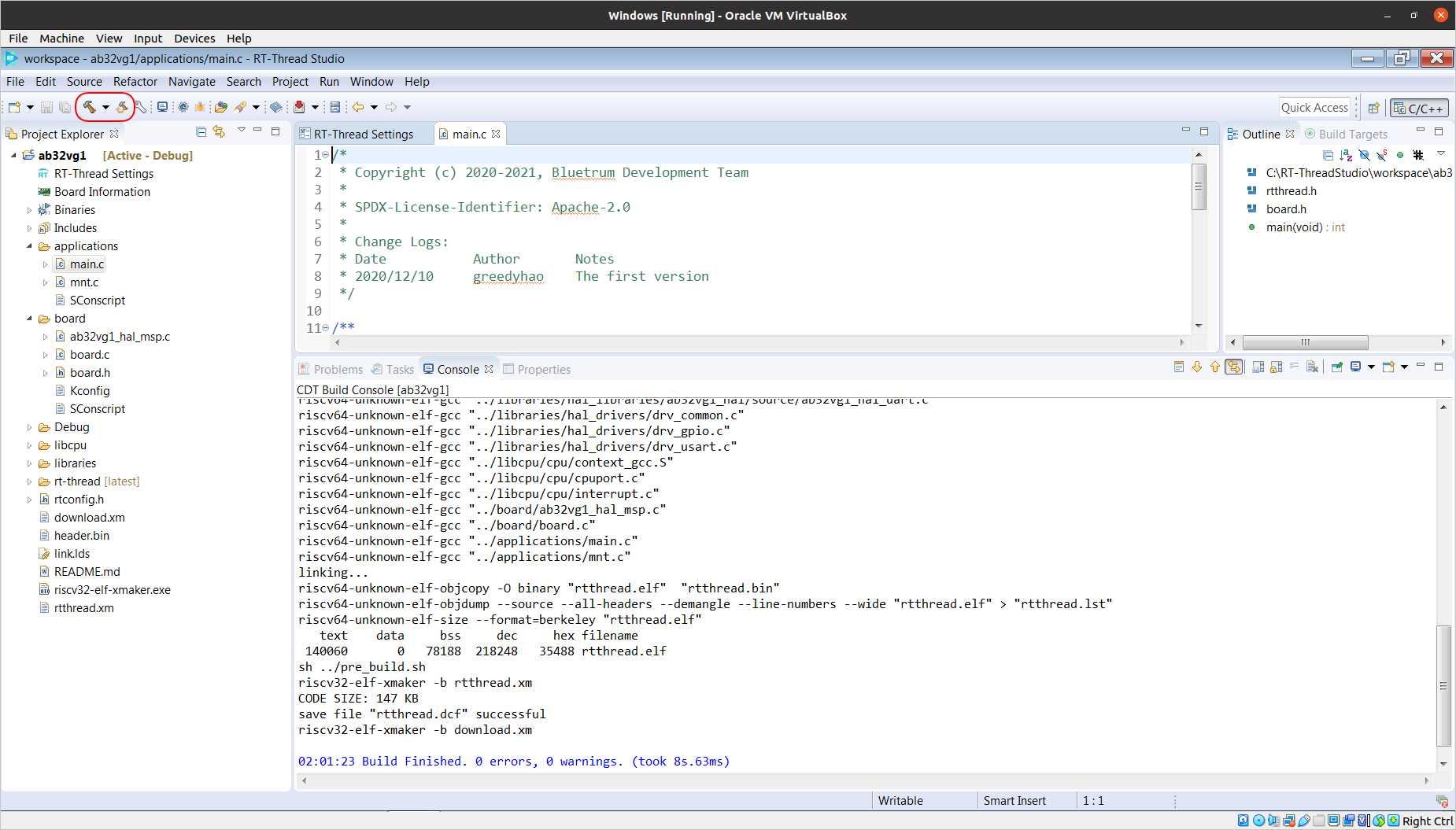Open Build hammer dropdown arrow
Viewport: 1456px width, 830px height.
105,107
